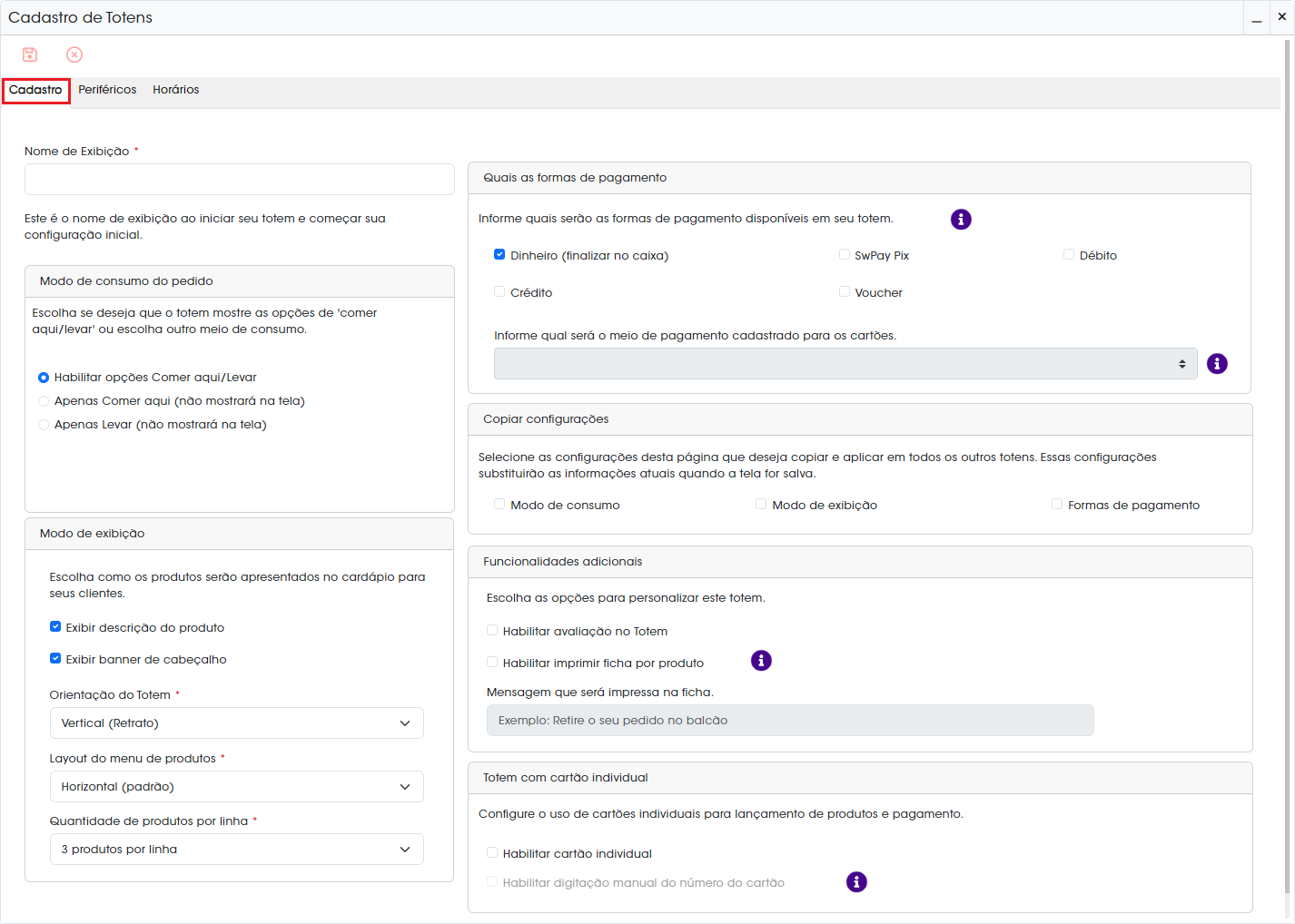Click info icon beside imprimir ficha por produto
Screen dimensions: 1295x924
761,661
